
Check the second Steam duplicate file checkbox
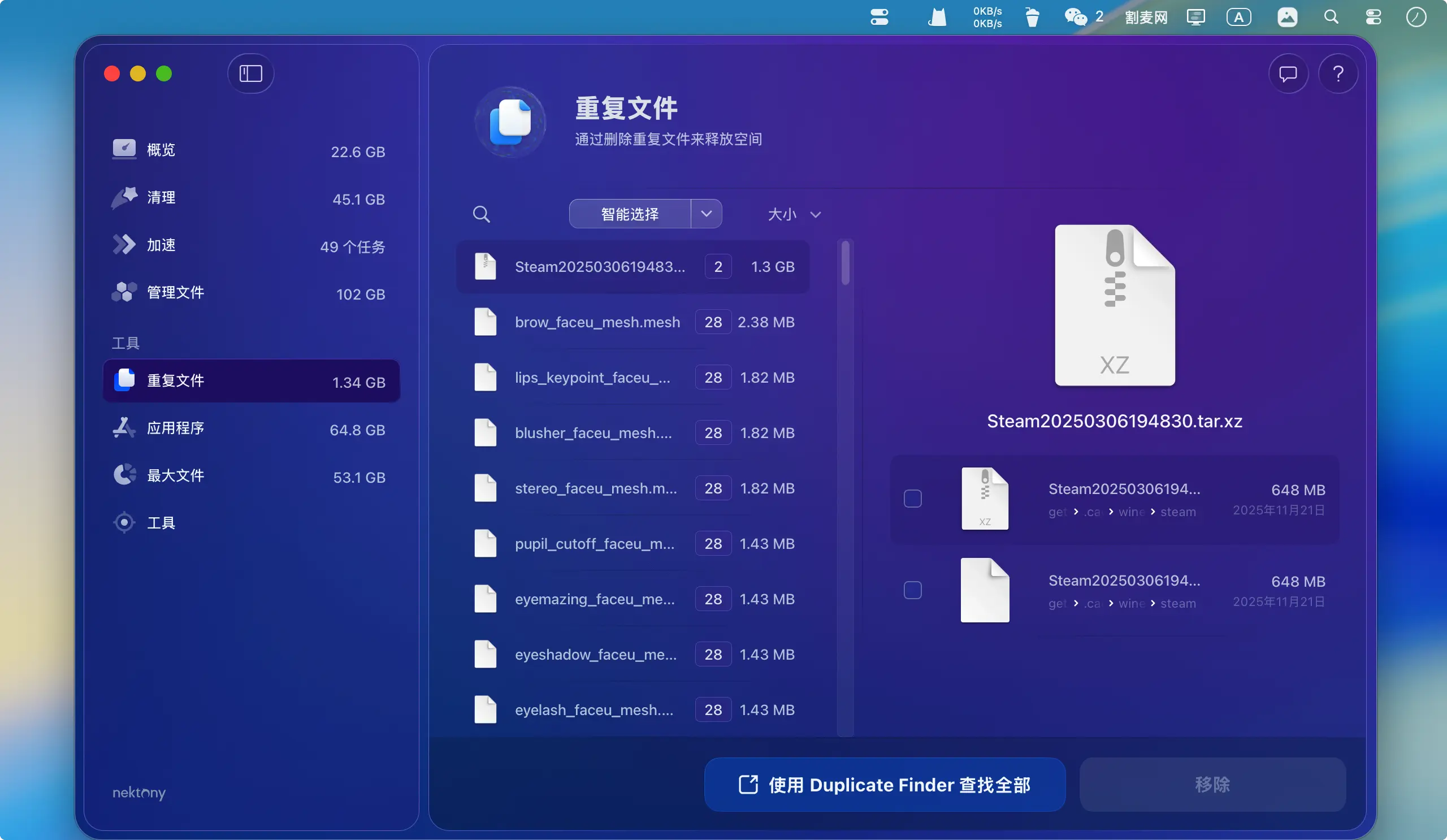point(912,590)
